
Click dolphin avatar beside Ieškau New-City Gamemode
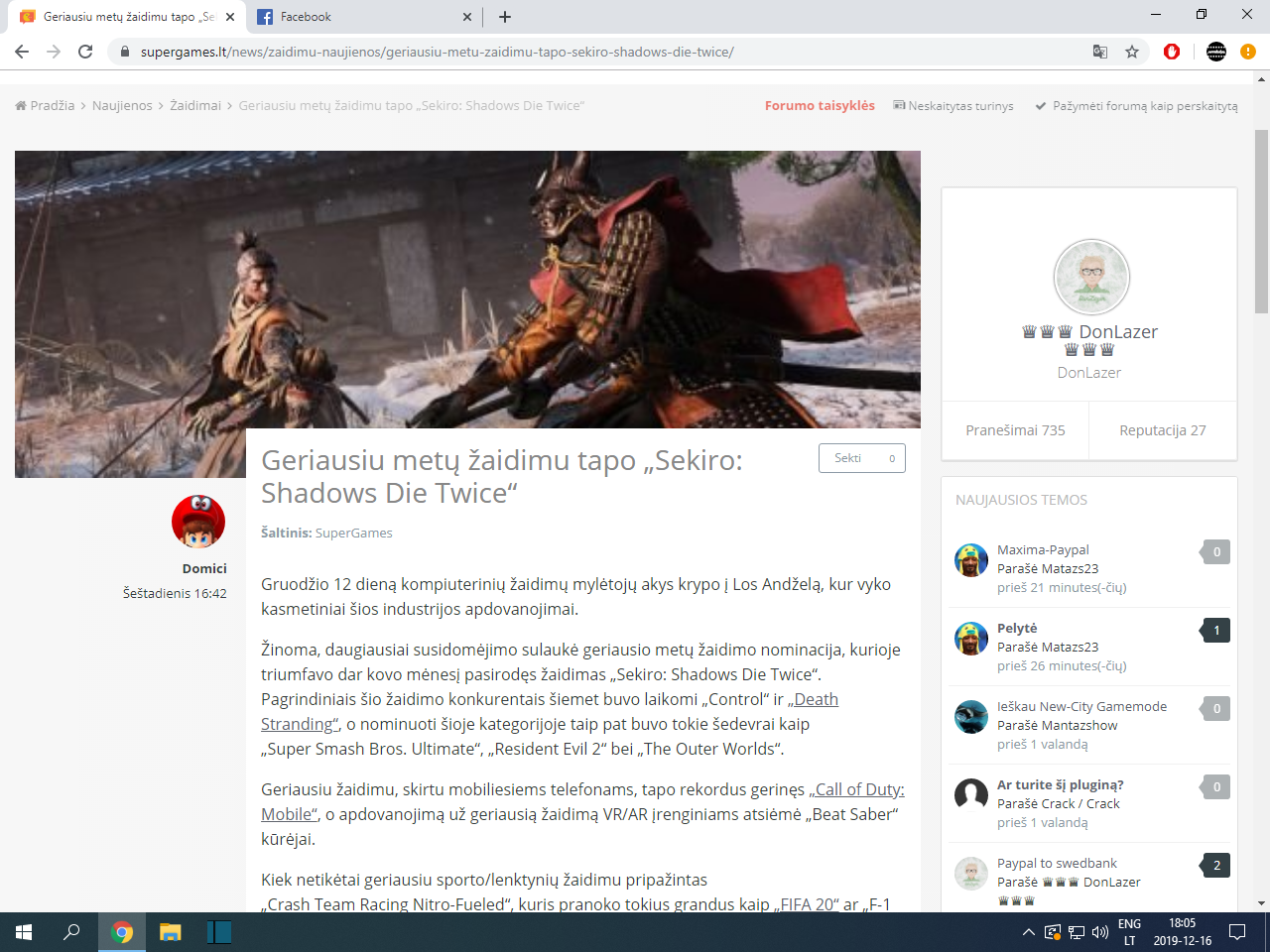pyautogui.click(x=971, y=717)
